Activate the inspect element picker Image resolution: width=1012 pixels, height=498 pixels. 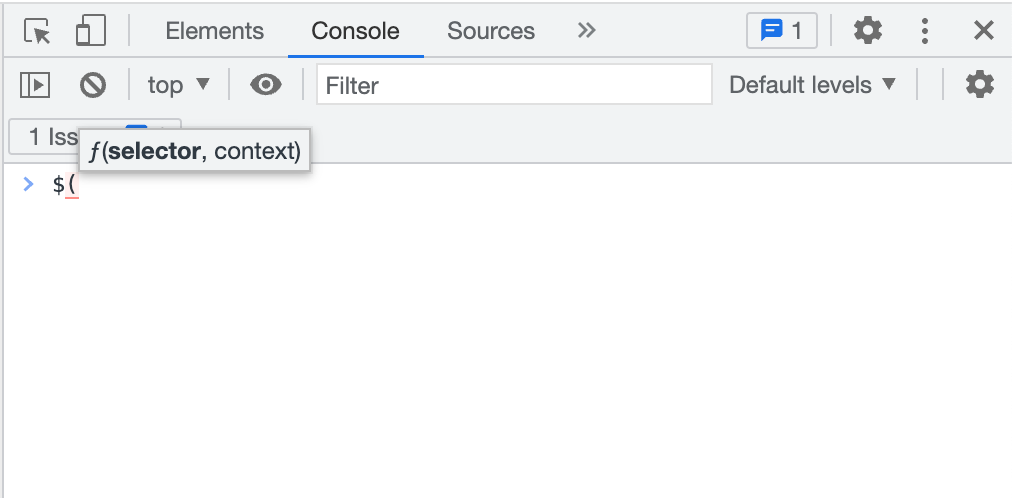37,32
